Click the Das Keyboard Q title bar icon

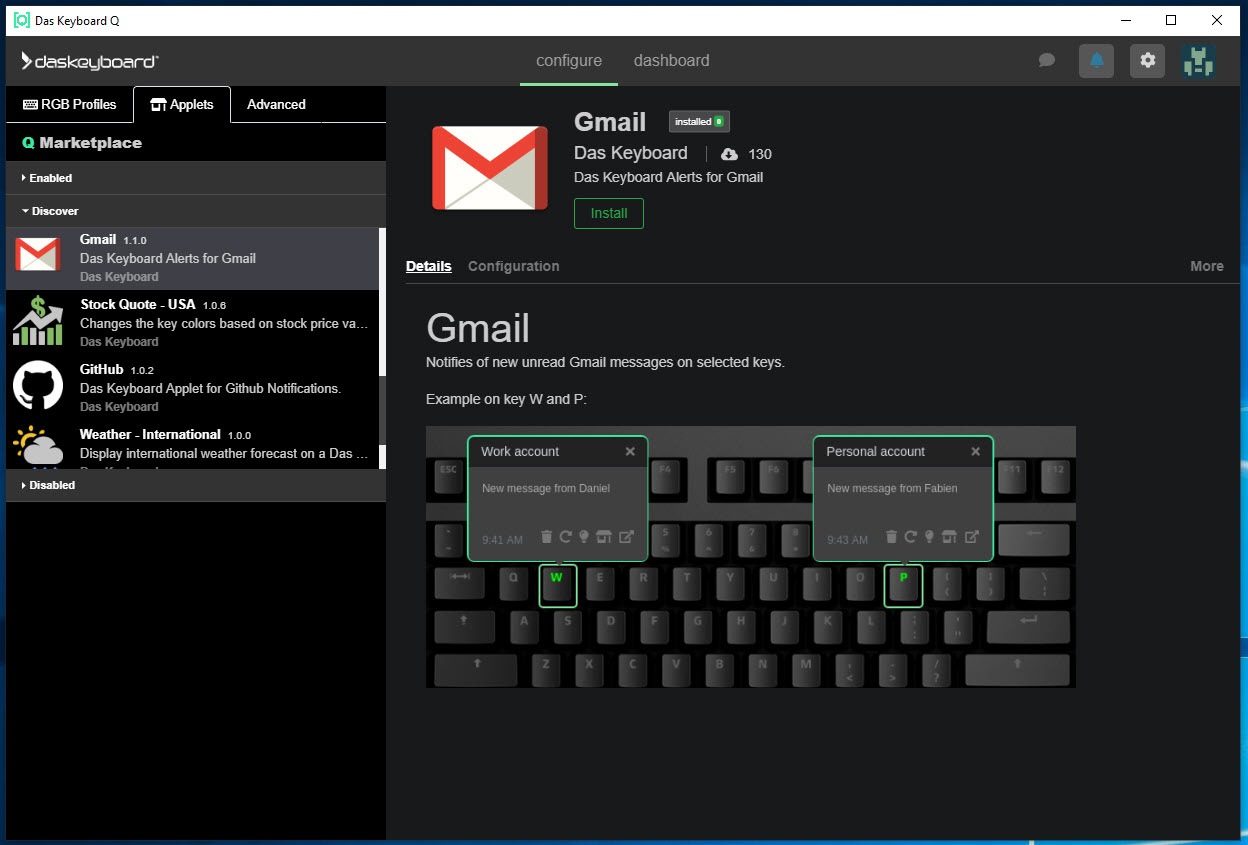point(21,20)
